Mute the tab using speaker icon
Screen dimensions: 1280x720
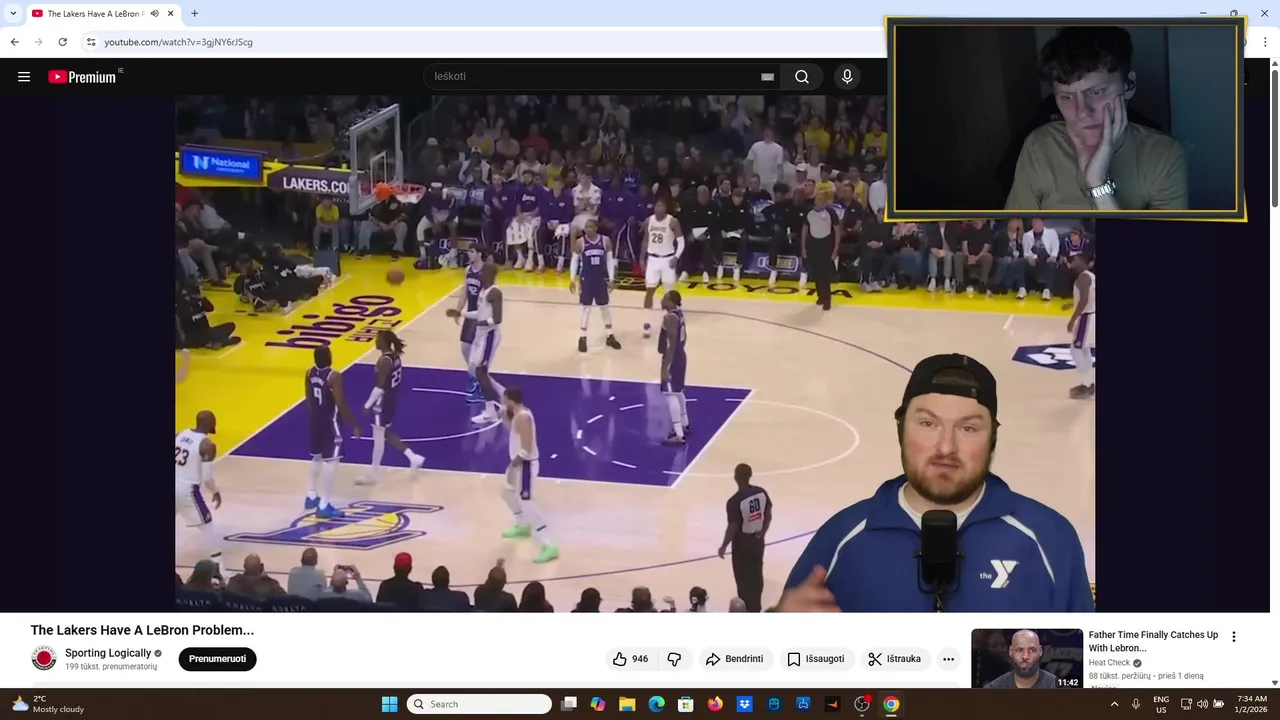tap(155, 14)
